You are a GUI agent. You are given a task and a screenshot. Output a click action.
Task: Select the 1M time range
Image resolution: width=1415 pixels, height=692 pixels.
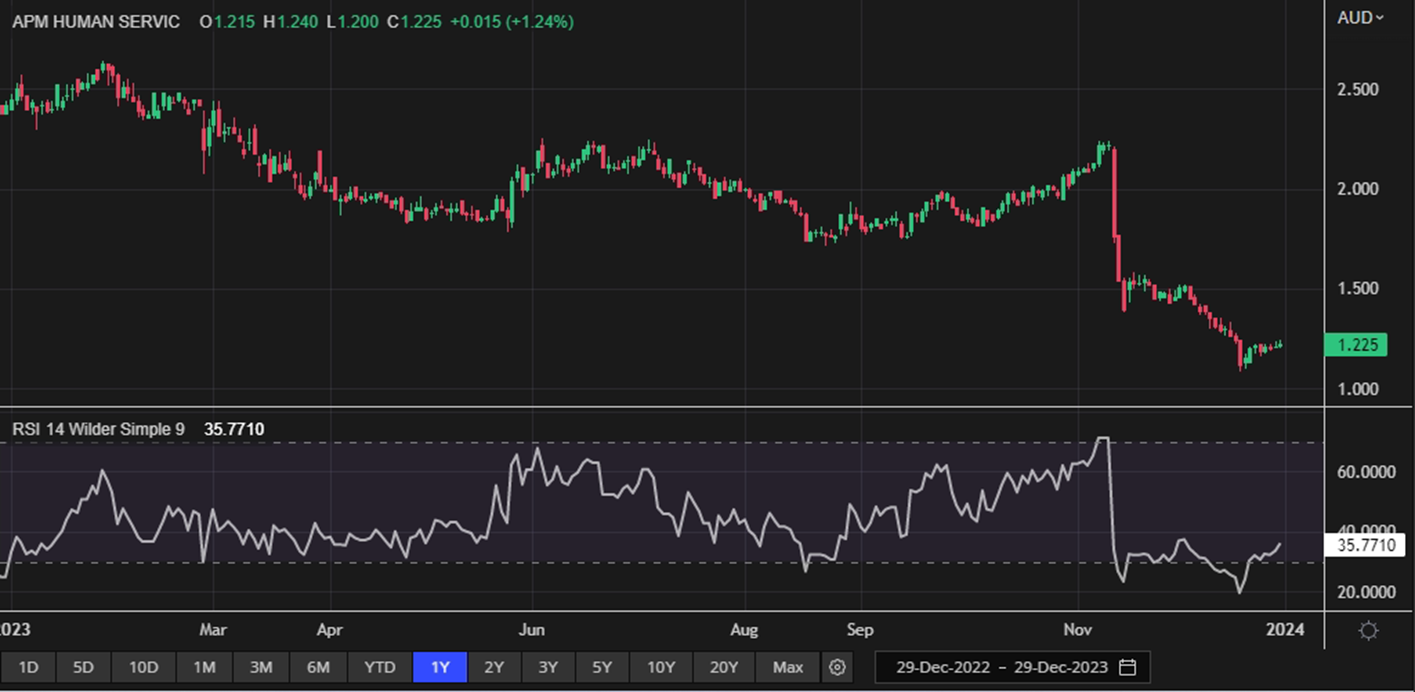[204, 667]
